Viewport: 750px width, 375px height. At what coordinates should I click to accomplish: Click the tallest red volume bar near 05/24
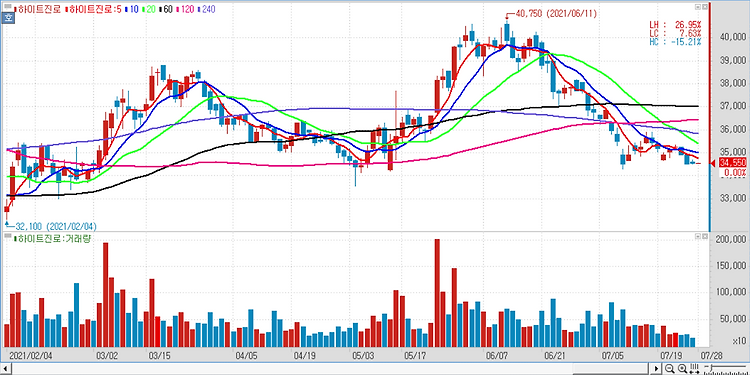[x=437, y=293]
